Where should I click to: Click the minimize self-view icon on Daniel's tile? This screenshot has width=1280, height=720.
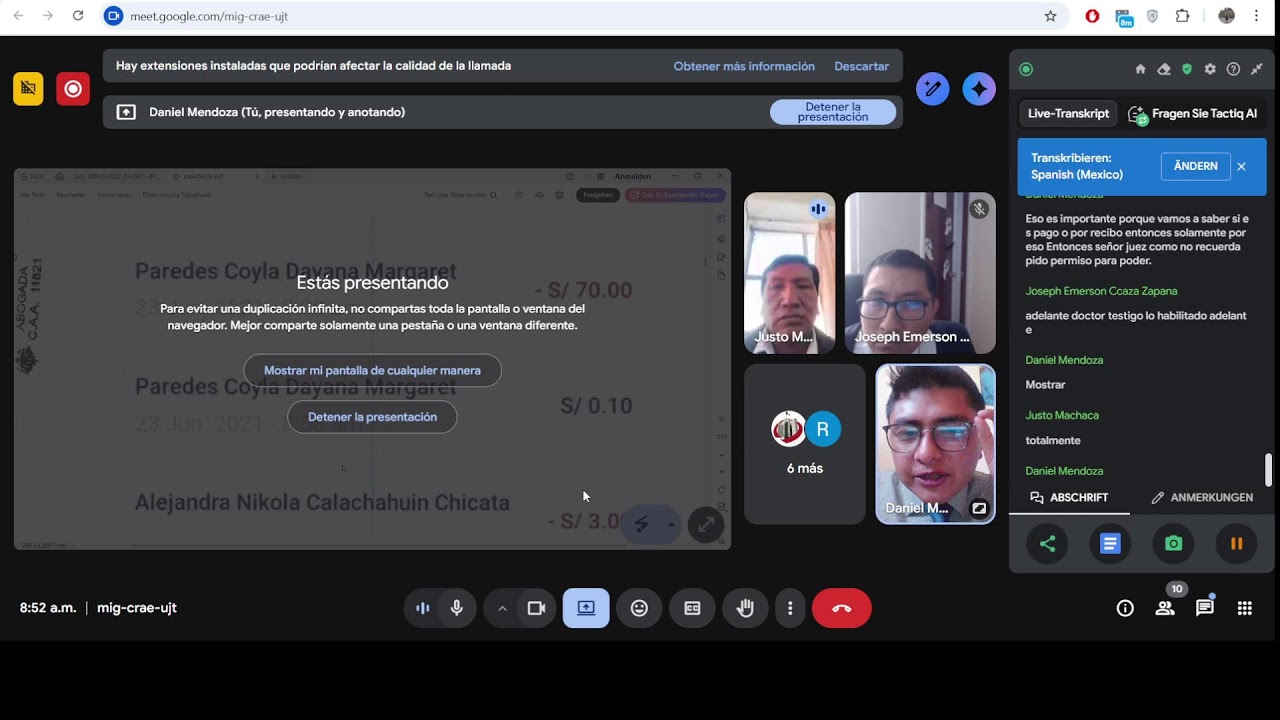click(x=979, y=508)
